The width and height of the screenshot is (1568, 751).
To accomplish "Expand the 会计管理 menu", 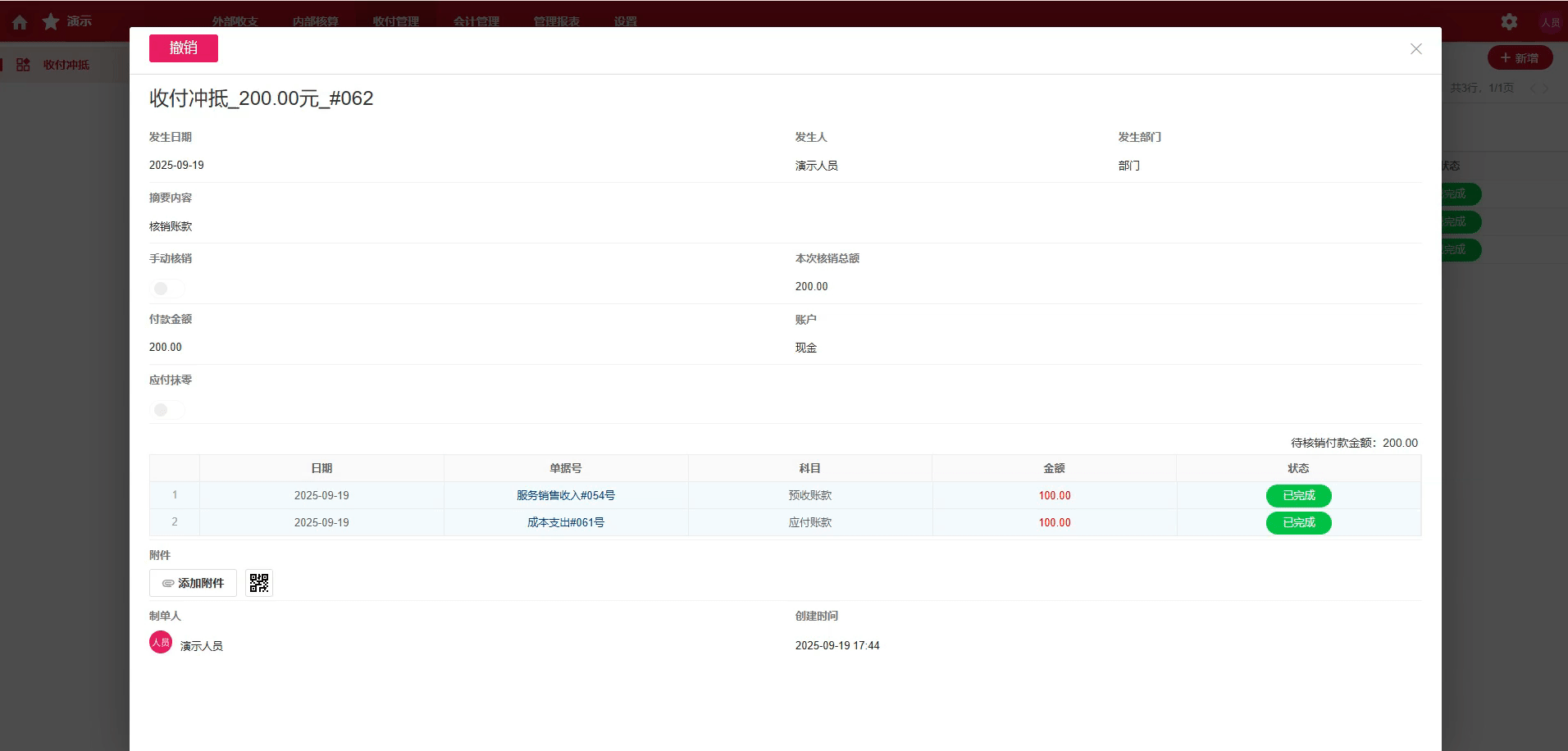I will click(476, 21).
